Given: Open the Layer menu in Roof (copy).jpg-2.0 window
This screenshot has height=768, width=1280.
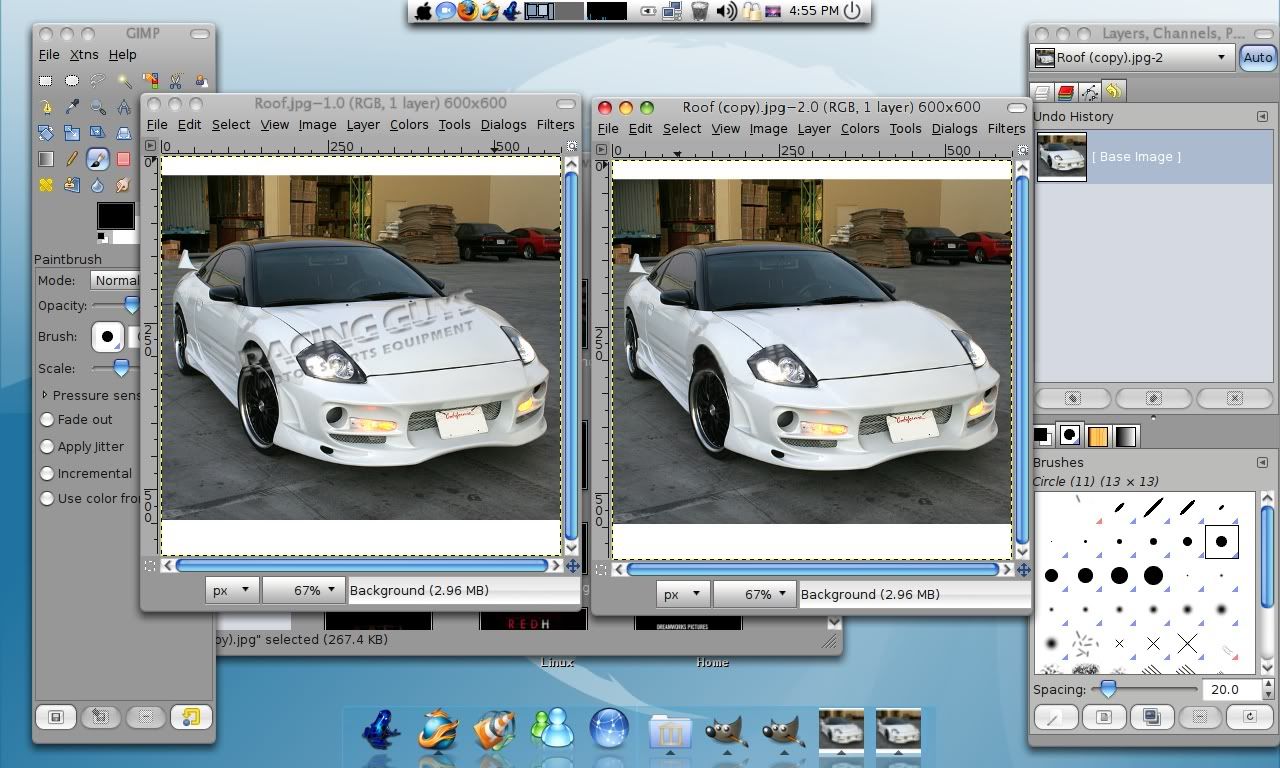Looking at the screenshot, I should pos(814,129).
